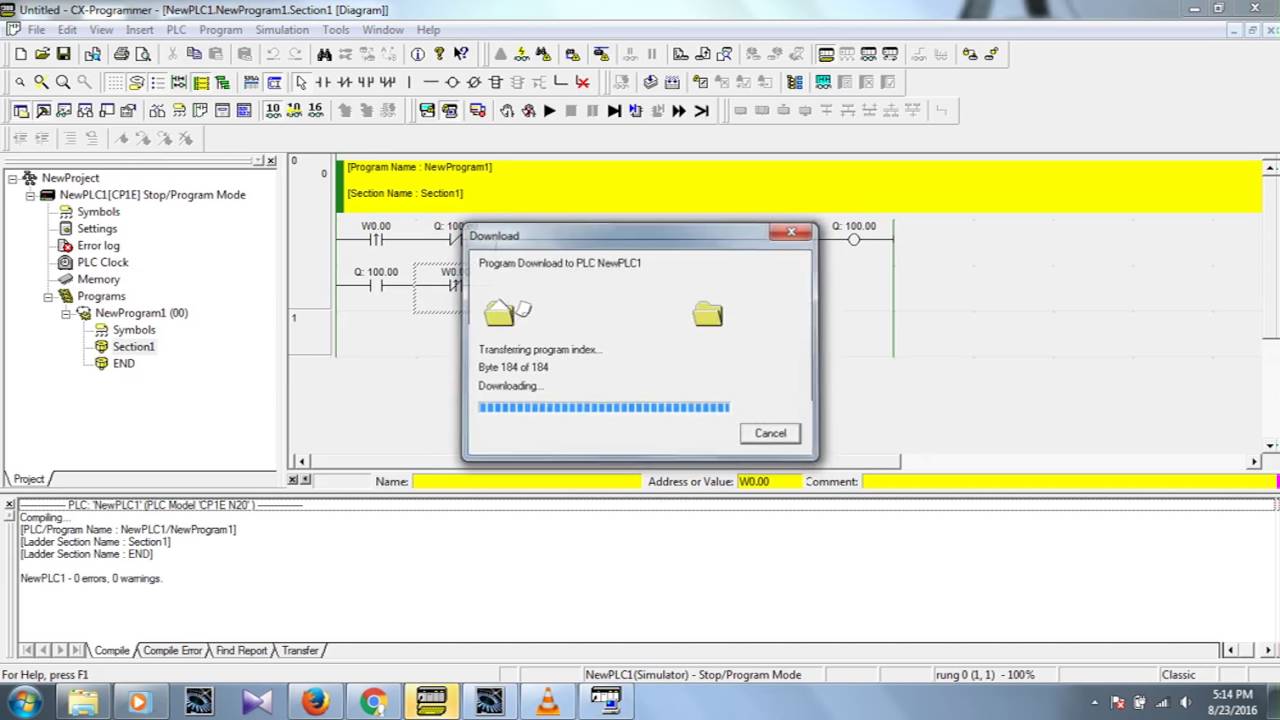Open the Windows Start menu
Screen dimensions: 1280x720
[24, 701]
